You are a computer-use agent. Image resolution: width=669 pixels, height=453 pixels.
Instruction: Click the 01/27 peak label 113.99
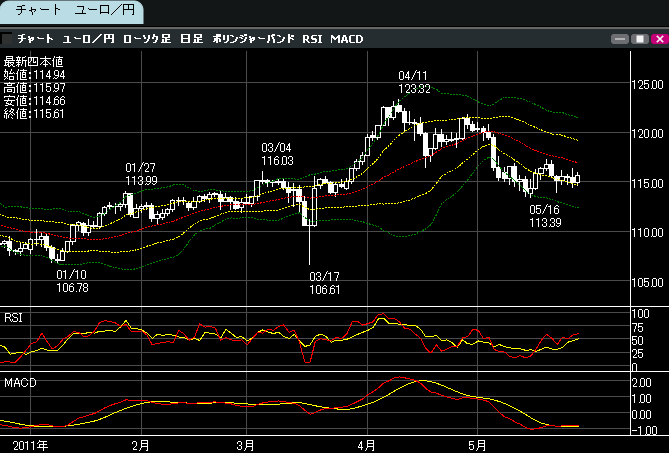point(141,180)
